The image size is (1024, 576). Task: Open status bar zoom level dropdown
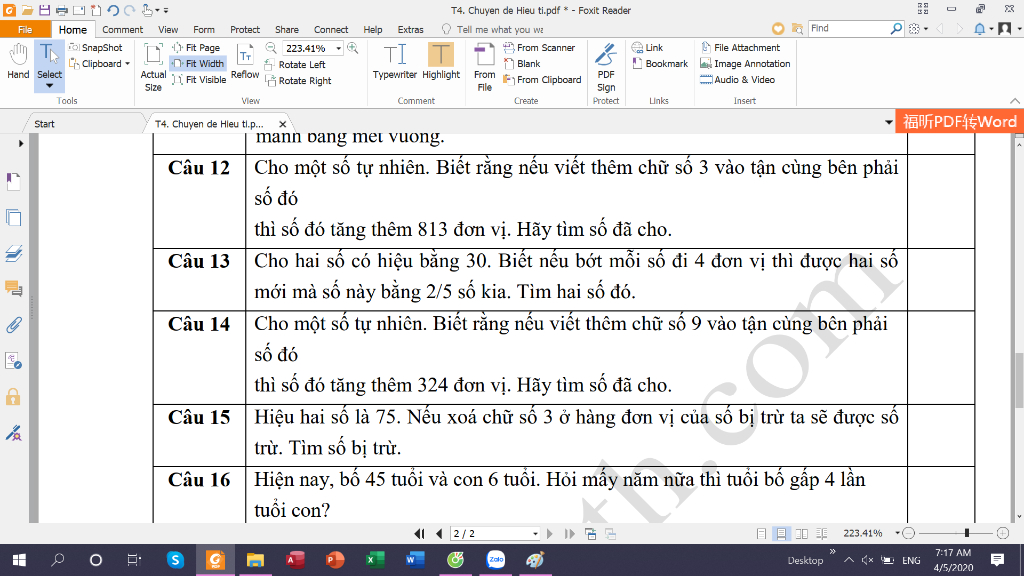click(x=897, y=533)
